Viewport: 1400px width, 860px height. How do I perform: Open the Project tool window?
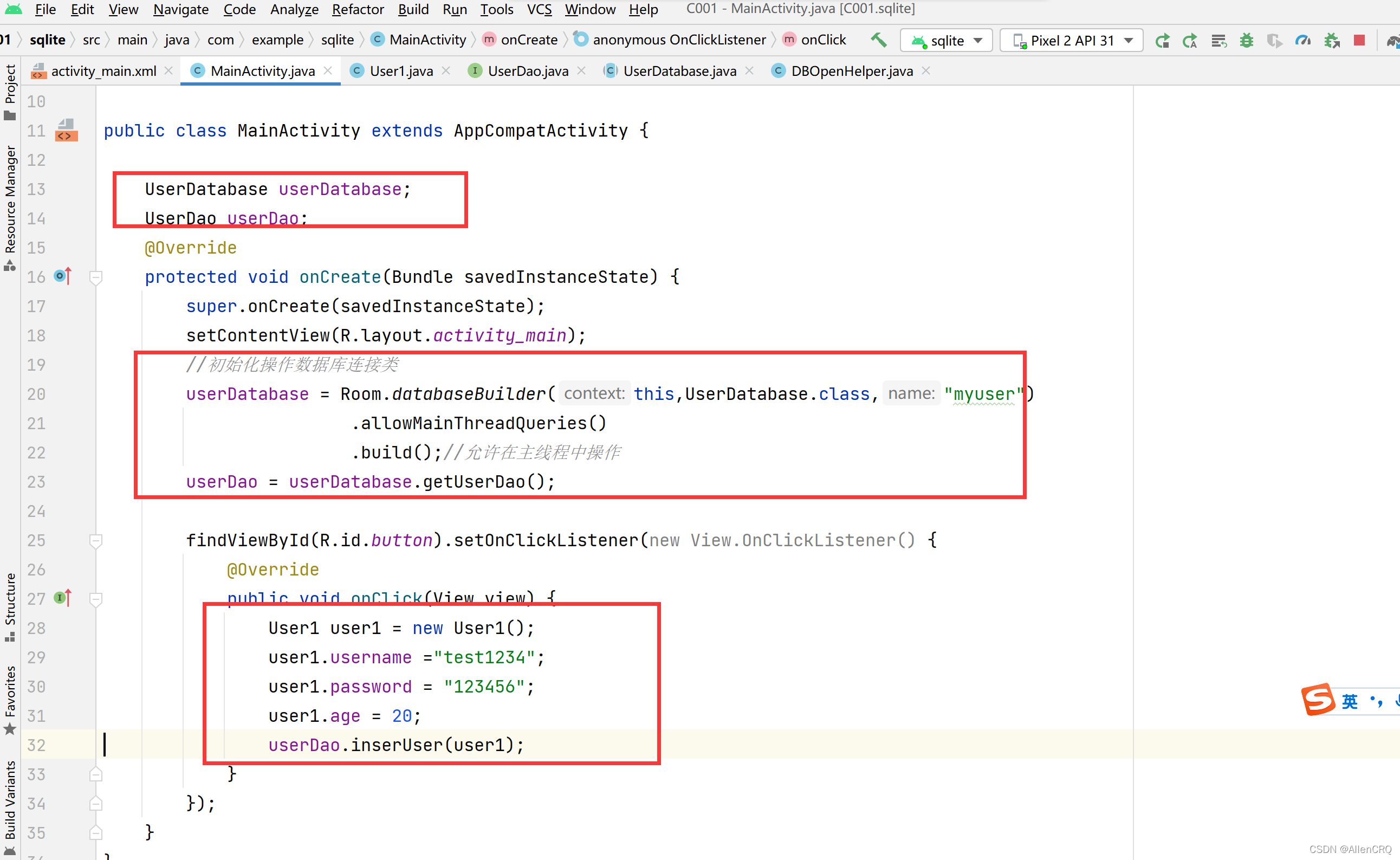click(10, 91)
